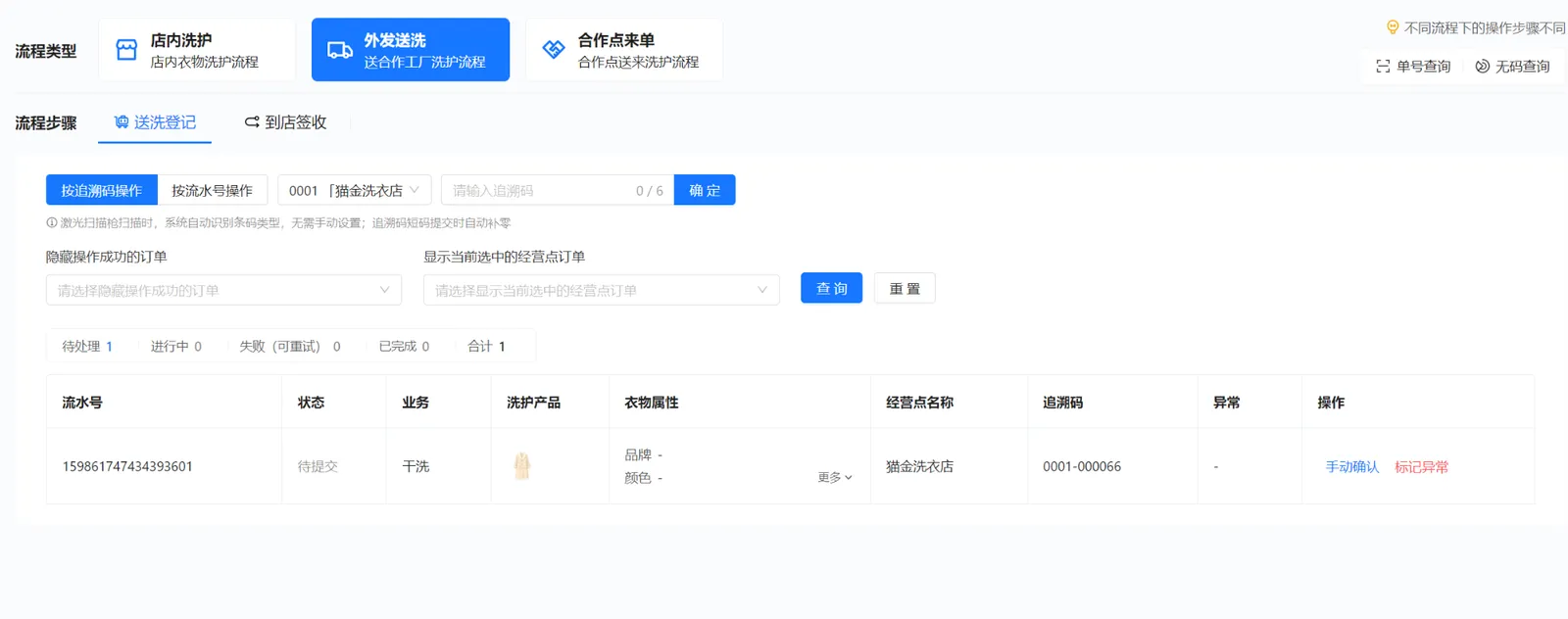Click the handshake icon in 合作点来单 card

[554, 50]
